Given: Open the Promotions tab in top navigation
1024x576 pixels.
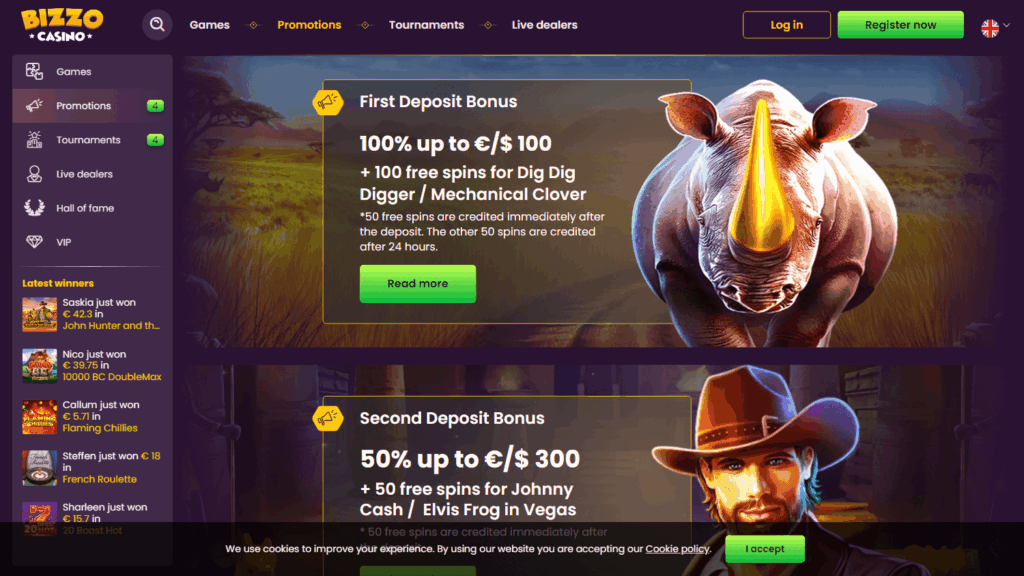Looking at the screenshot, I should 309,25.
